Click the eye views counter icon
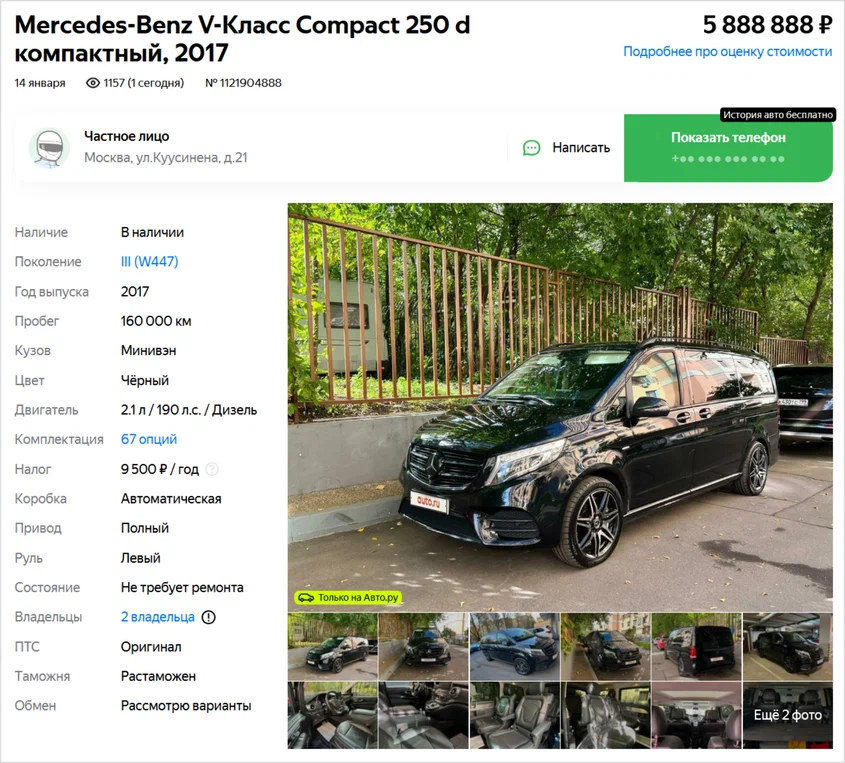The width and height of the screenshot is (845, 763). pyautogui.click(x=93, y=83)
